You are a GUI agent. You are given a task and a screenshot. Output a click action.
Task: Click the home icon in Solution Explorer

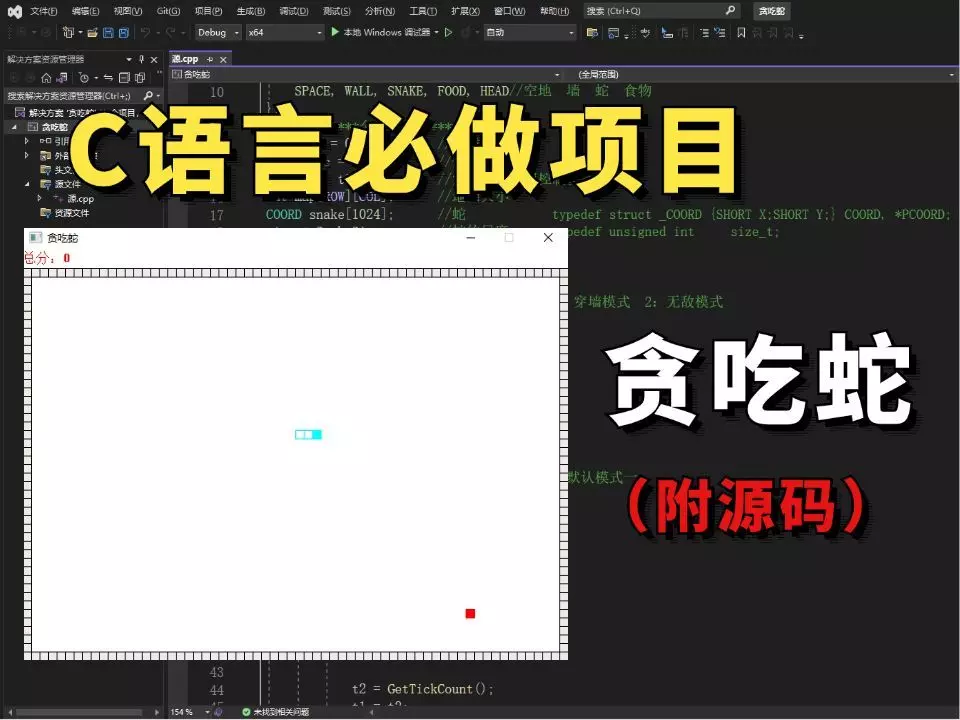click(46, 78)
